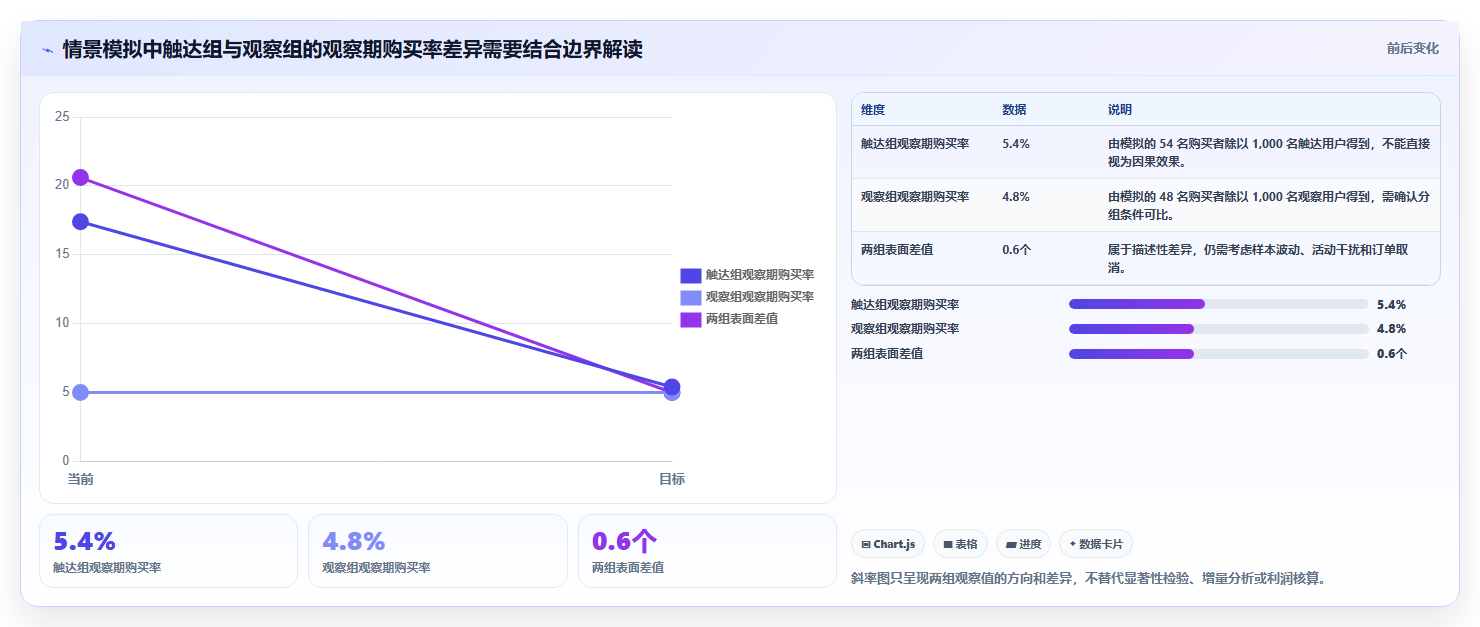This screenshot has width=1480, height=627.
Task: Click the 说明 table column header
Action: (1120, 110)
